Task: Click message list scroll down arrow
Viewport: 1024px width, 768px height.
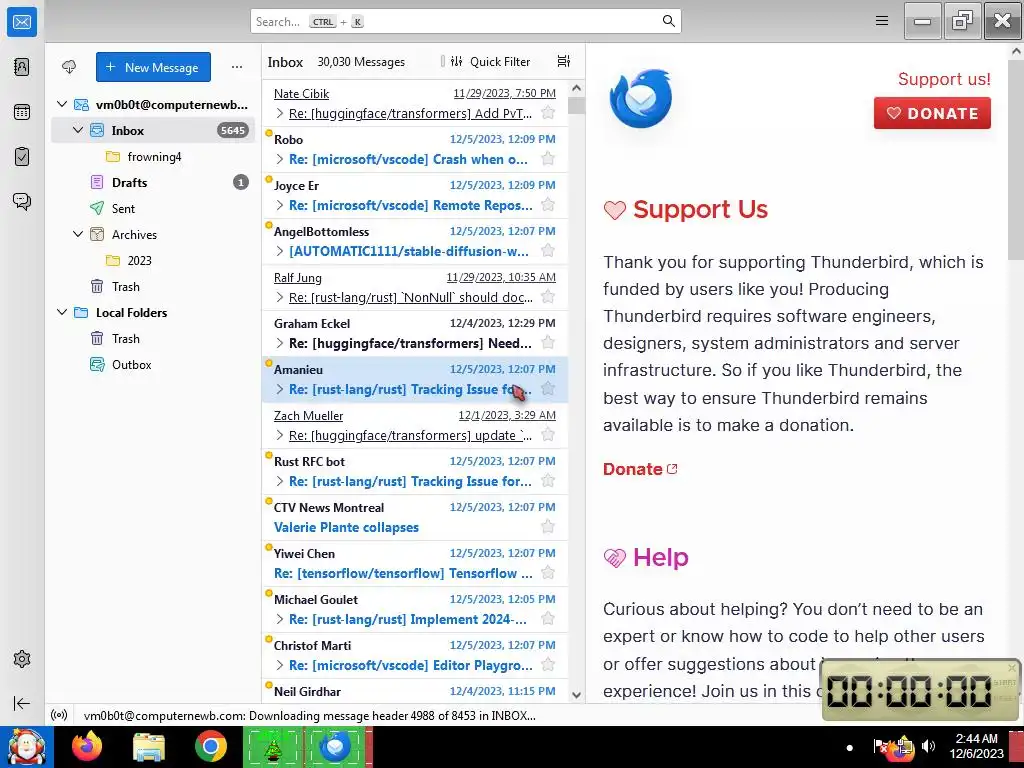Action: [x=576, y=695]
